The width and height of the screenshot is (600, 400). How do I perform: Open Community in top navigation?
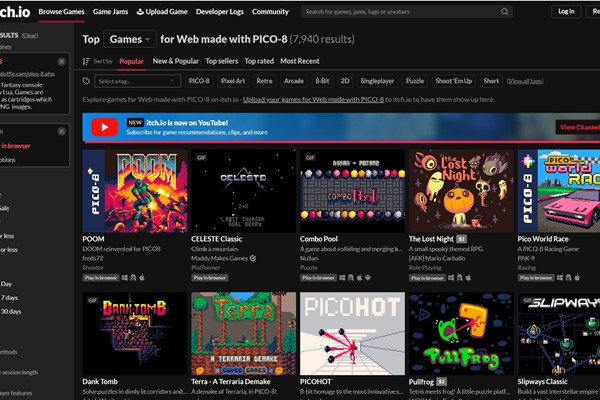click(x=270, y=12)
